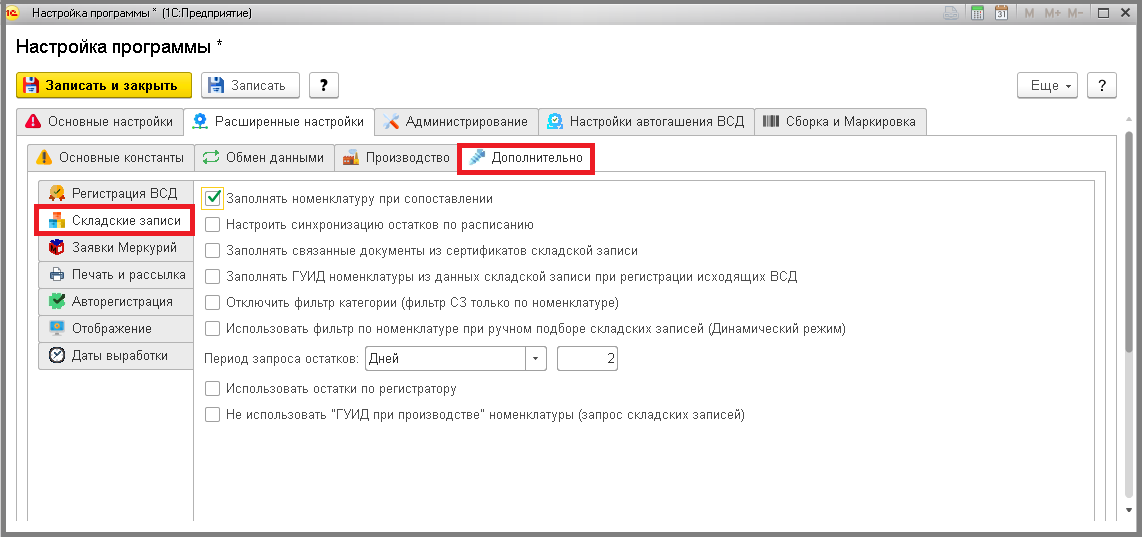
Task: Check Не использовать ГУИД при производстве
Action: tap(212, 415)
